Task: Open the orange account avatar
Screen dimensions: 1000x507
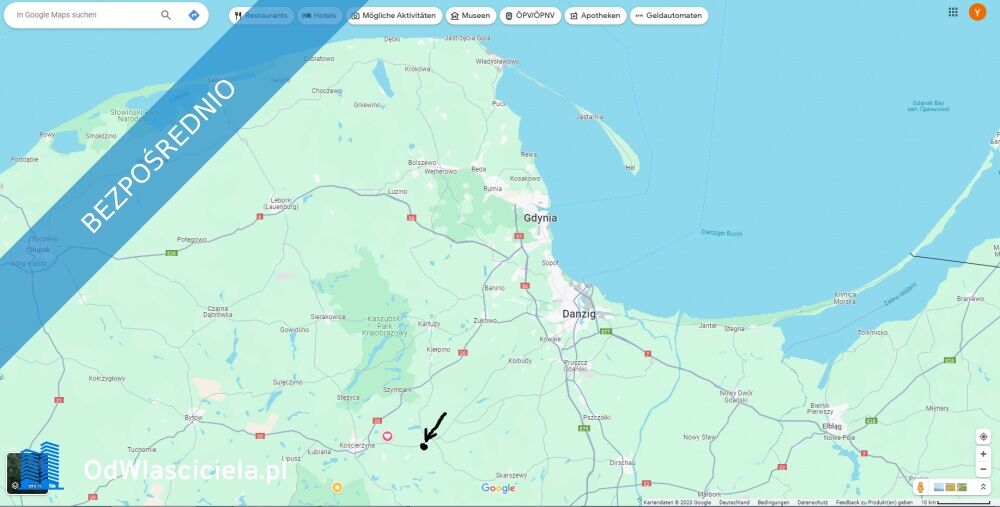Action: pos(977,12)
